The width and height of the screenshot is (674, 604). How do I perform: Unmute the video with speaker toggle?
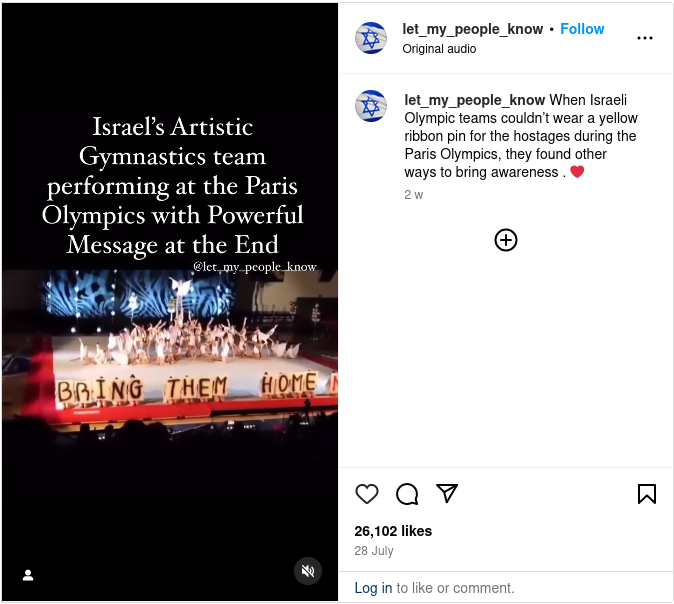coord(308,571)
